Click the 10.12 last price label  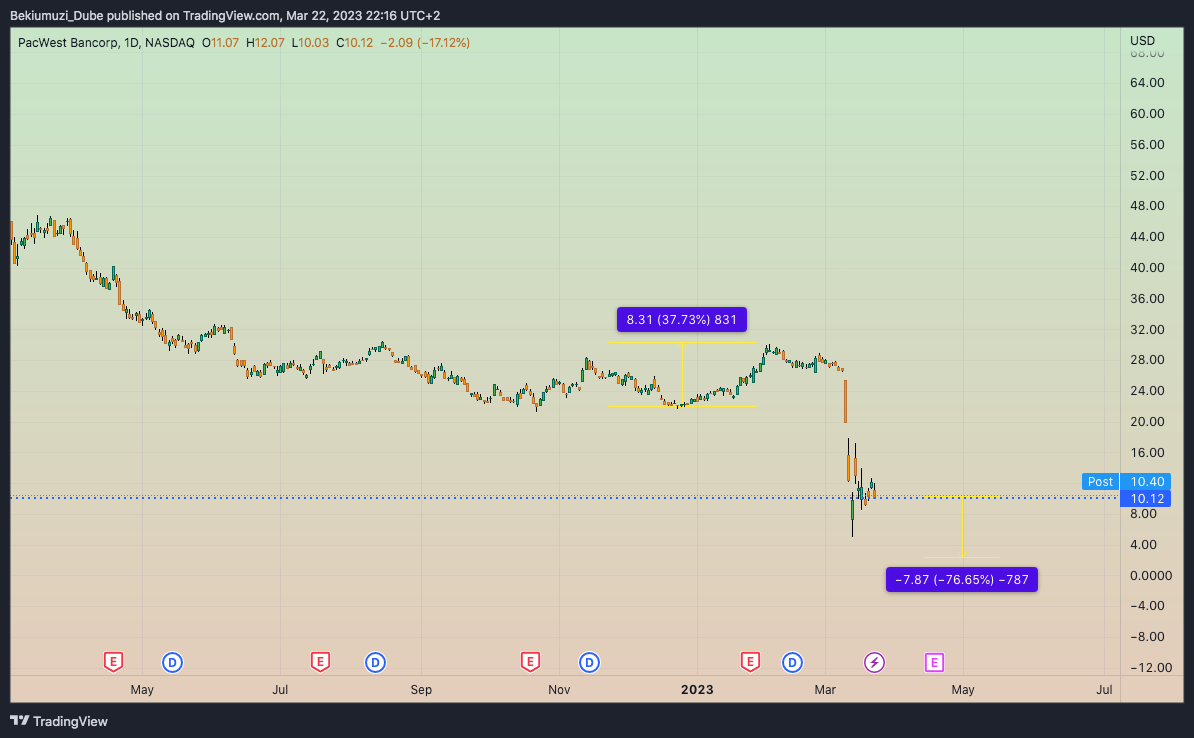point(1146,499)
